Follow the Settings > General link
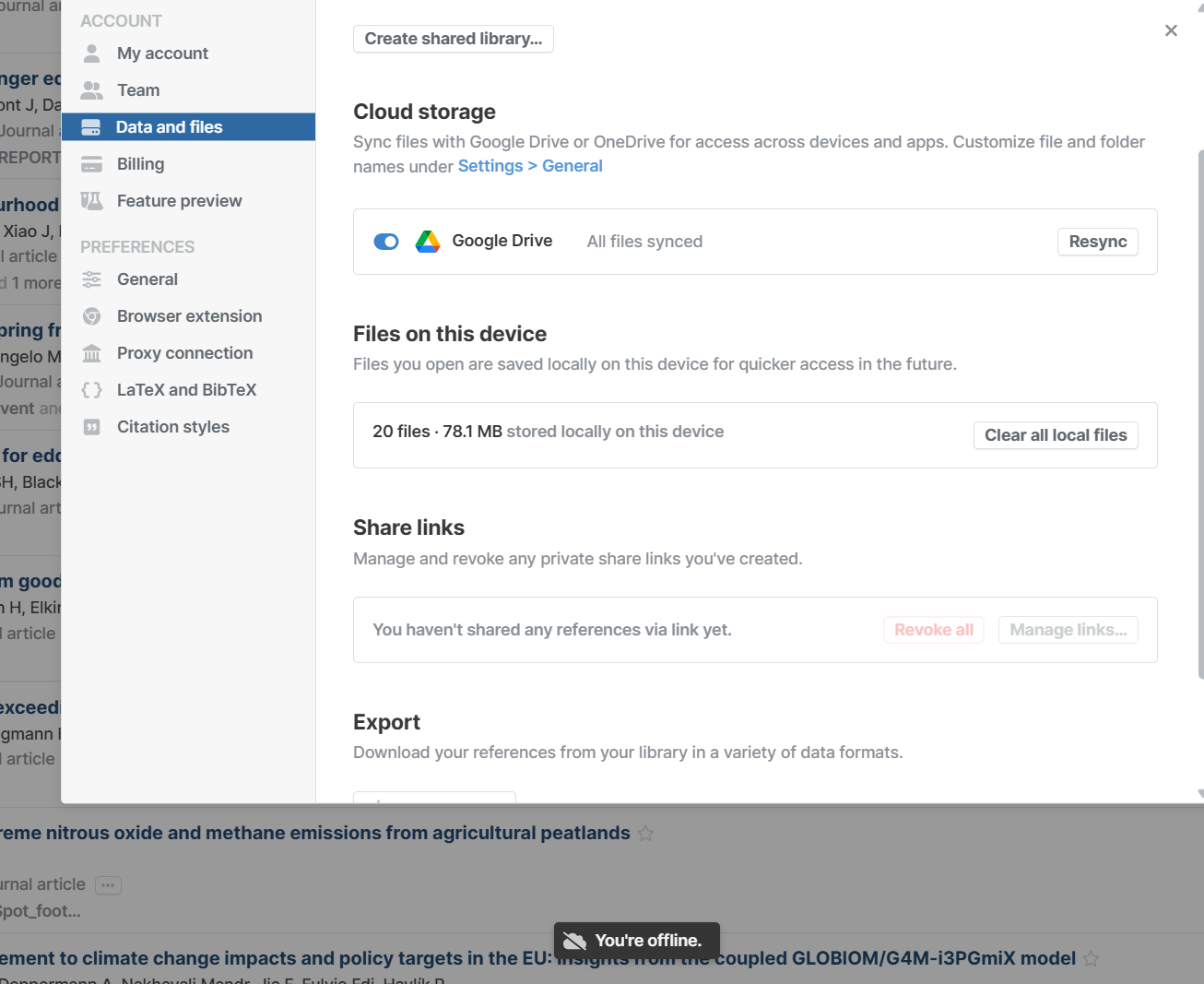The height and width of the screenshot is (984, 1204). 530,166
